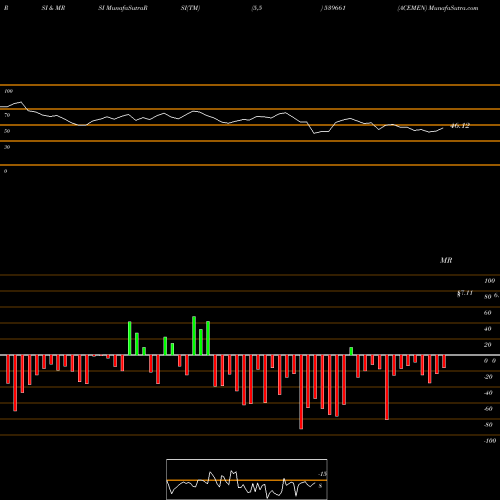Screen dimensions: 500x500
Task: Click the tallest green bar in MR histogram
Action: [194, 336]
